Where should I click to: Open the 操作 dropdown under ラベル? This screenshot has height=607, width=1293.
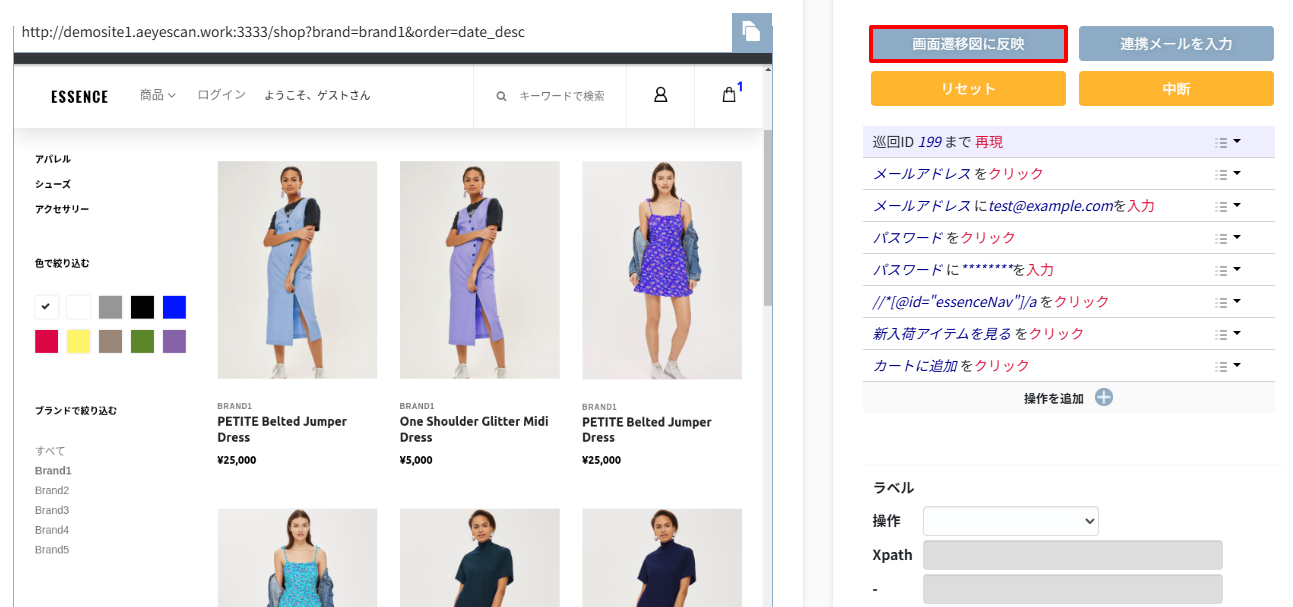1010,521
